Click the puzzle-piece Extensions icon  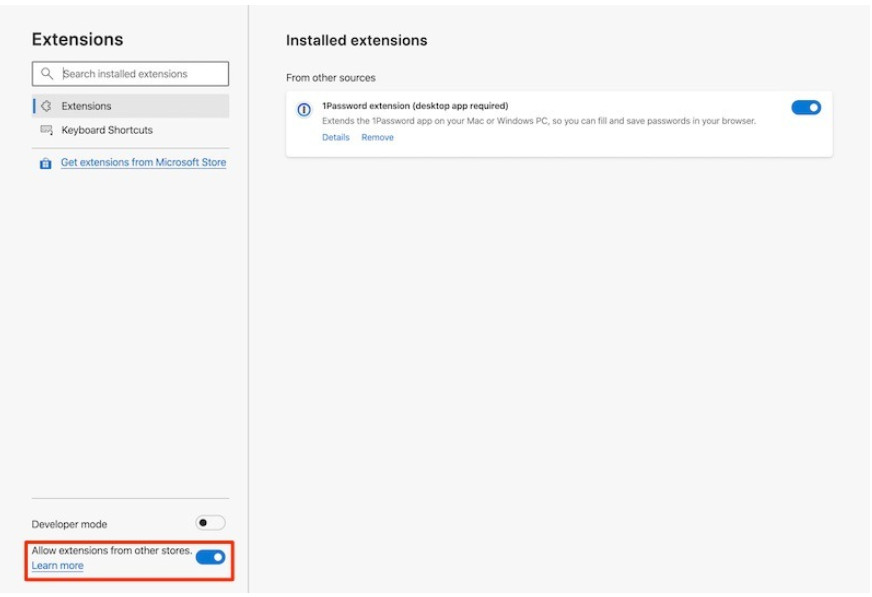[x=46, y=106]
